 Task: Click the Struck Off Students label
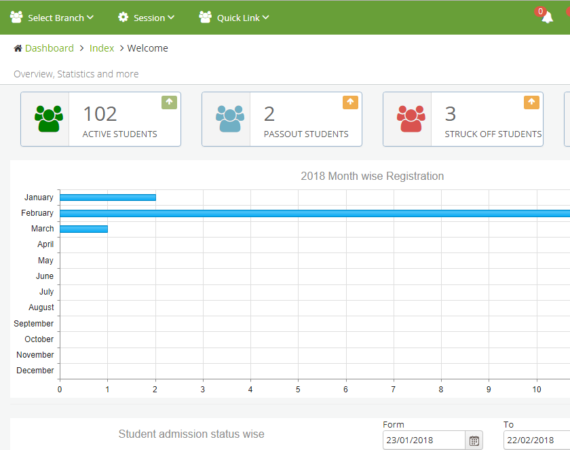click(x=493, y=134)
